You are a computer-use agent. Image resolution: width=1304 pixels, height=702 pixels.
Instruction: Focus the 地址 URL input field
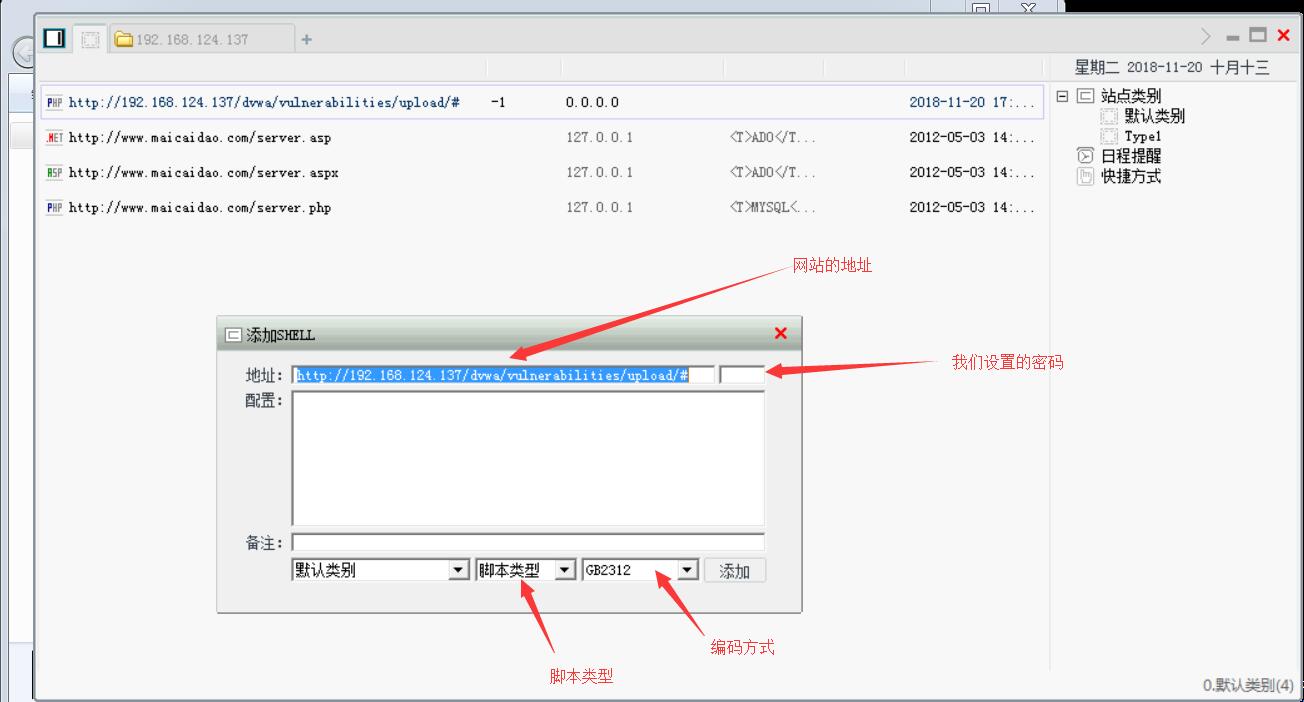(503, 375)
